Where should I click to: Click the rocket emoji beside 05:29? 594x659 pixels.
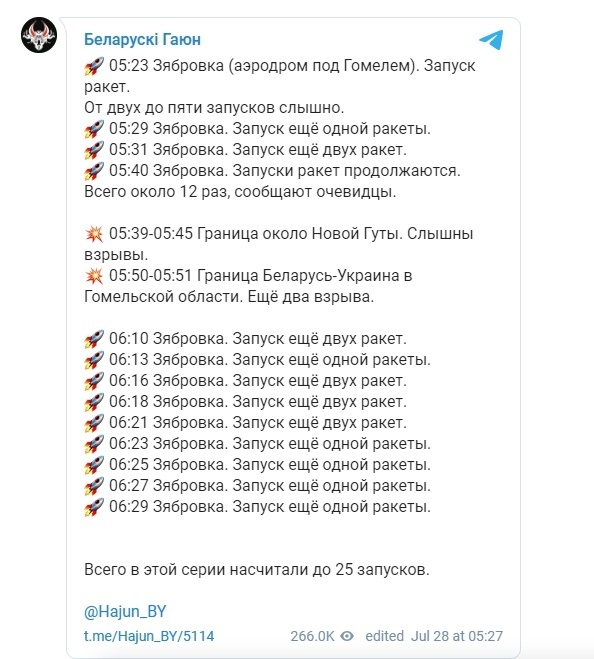[94, 129]
